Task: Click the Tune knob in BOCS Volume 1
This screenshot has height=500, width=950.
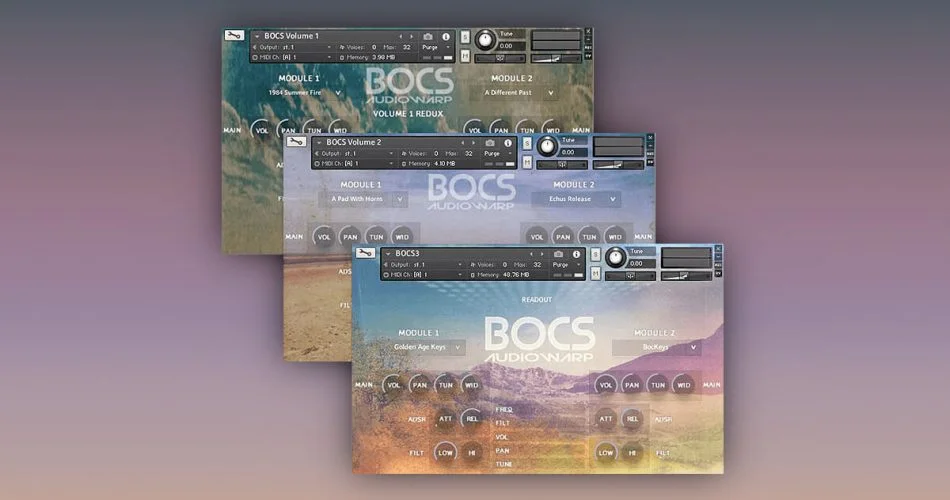Action: pos(485,39)
